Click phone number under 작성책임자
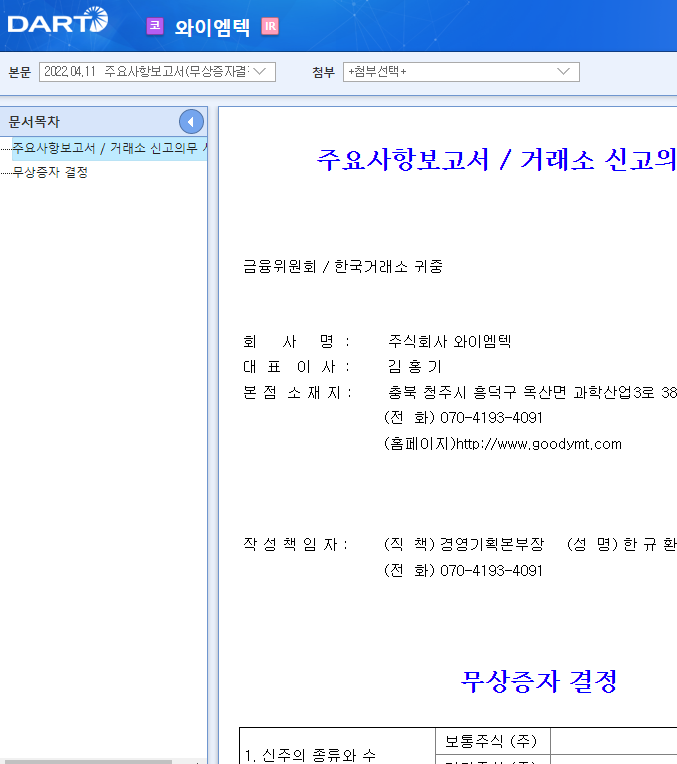 [x=491, y=570]
